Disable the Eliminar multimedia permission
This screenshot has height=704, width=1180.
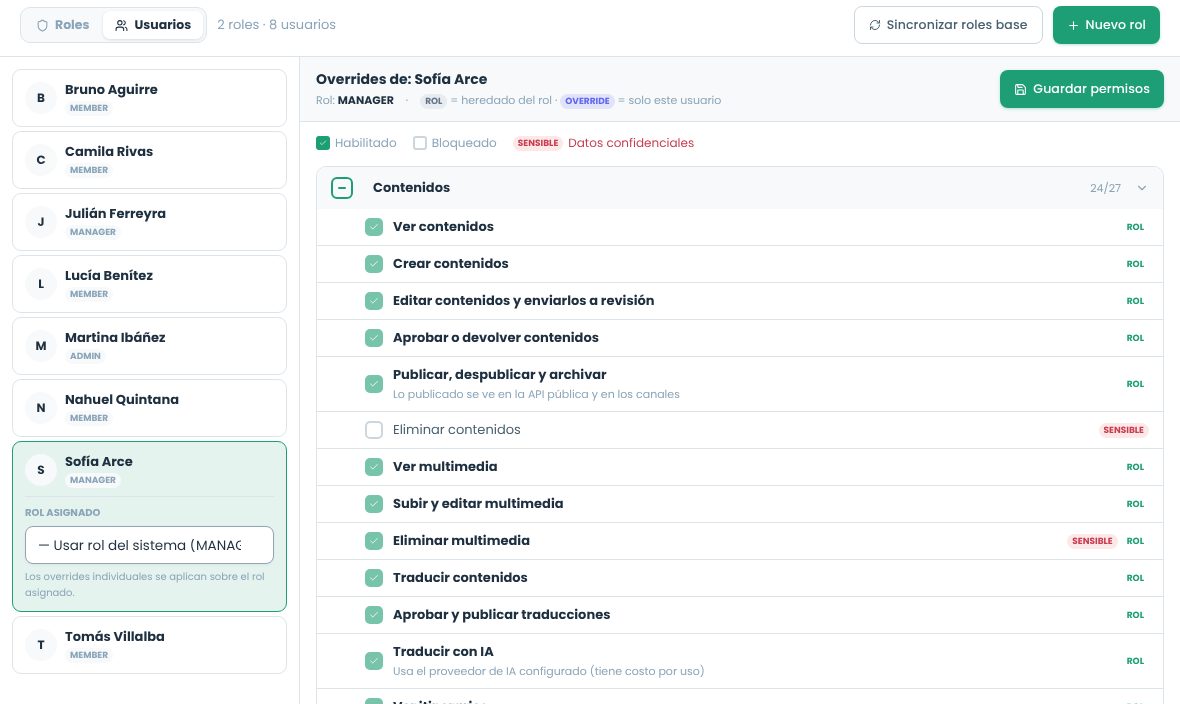(374, 541)
